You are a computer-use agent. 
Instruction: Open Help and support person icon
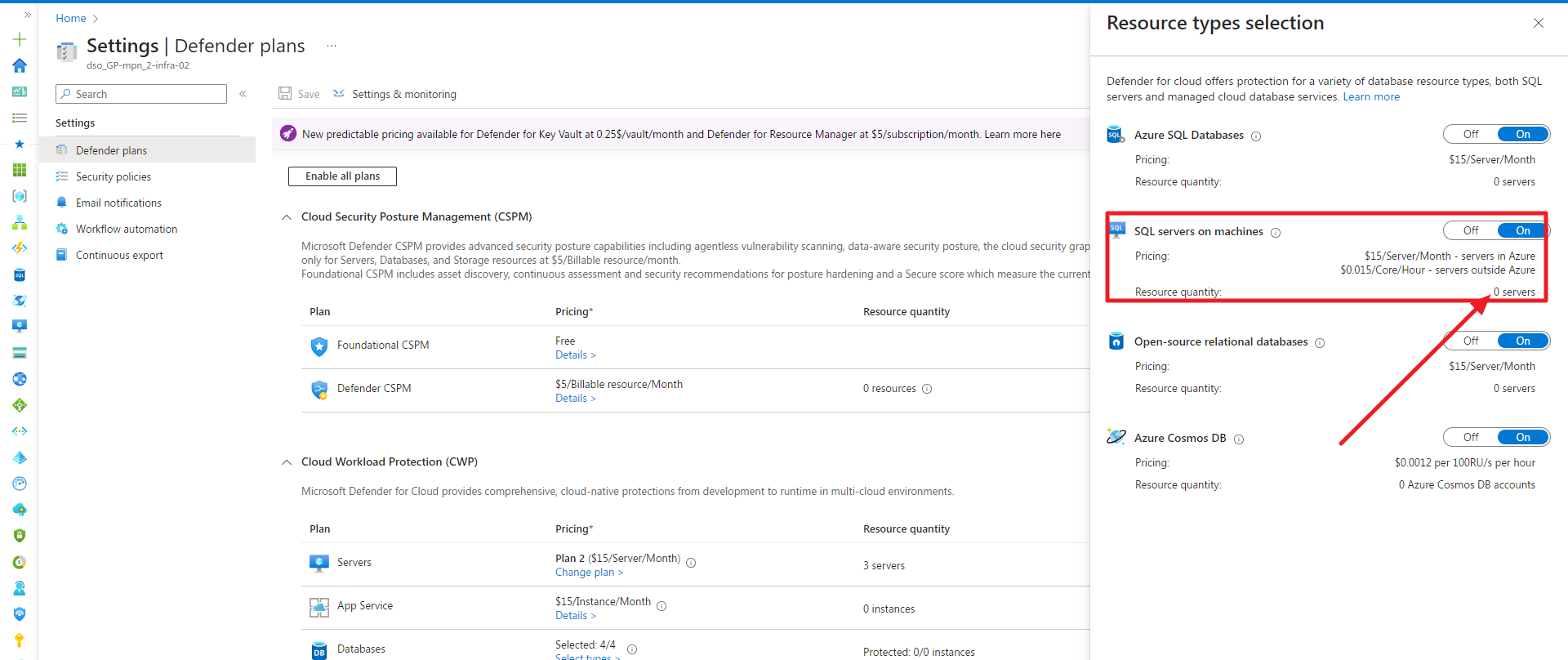(20, 588)
